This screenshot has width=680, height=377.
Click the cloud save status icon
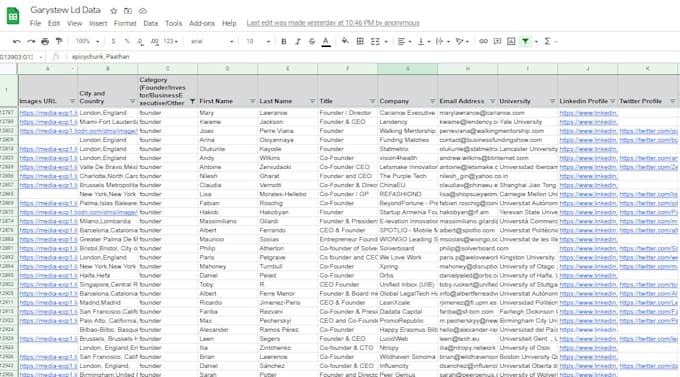click(x=142, y=10)
